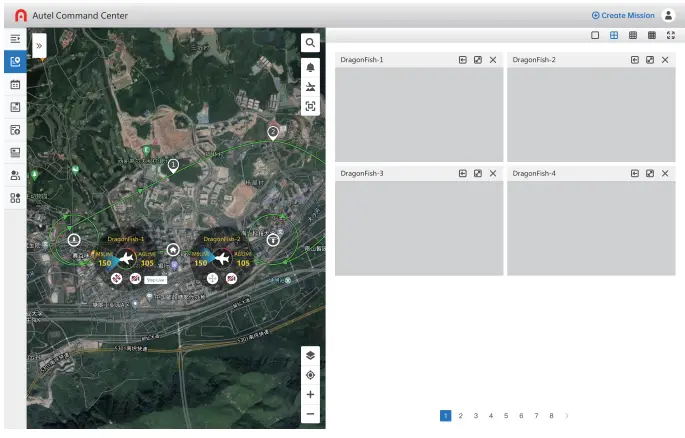Go to pagination page 1

coord(445,416)
